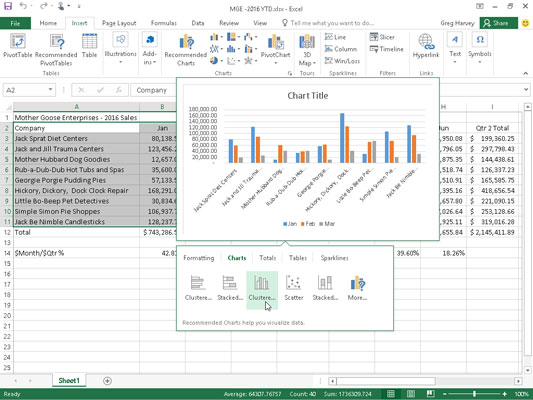This screenshot has width=533, height=400.
Task: Expand the Name Box dropdown
Action: tap(50, 90)
